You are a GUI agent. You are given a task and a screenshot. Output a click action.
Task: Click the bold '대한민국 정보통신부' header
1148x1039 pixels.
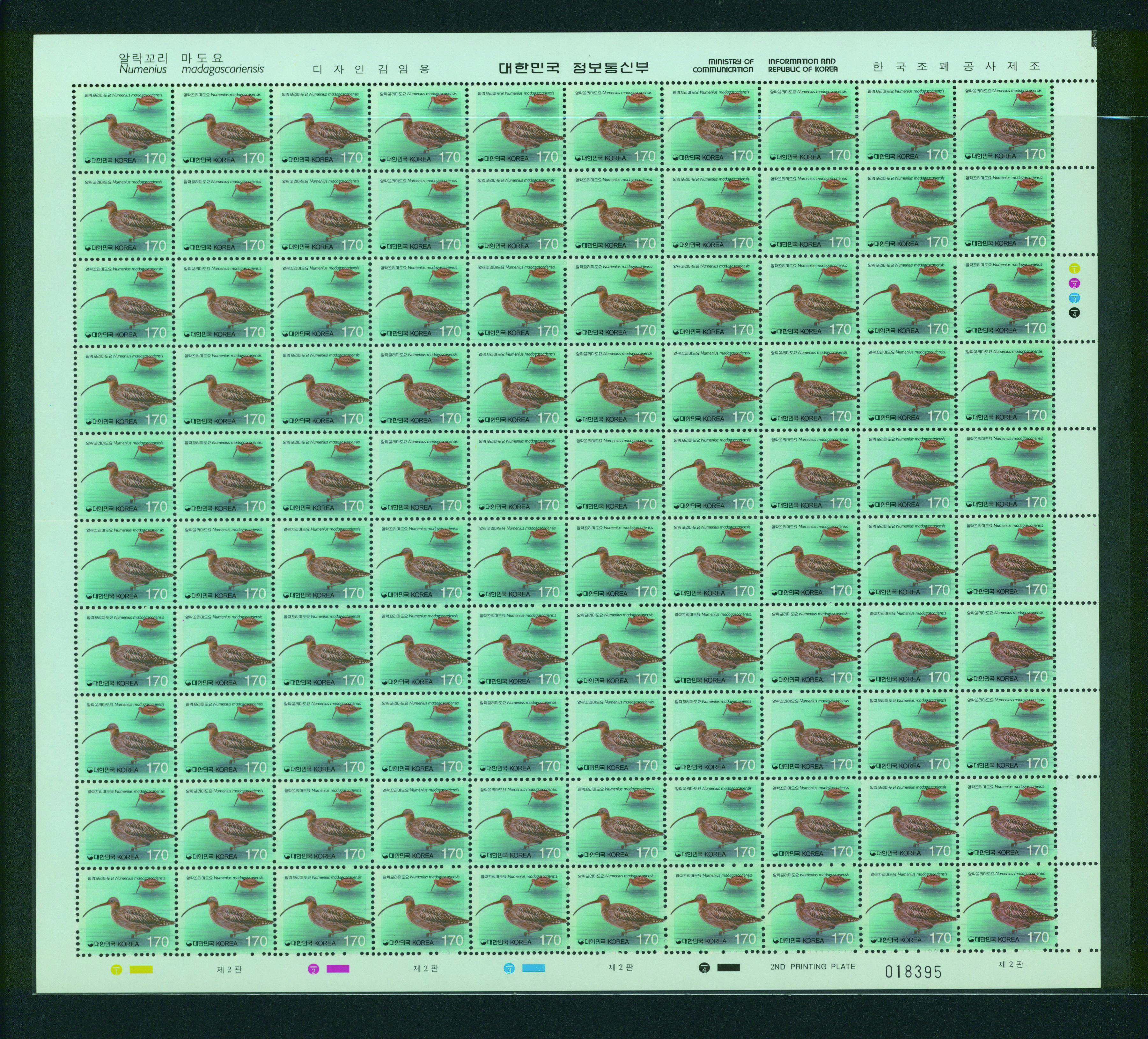[x=573, y=67]
